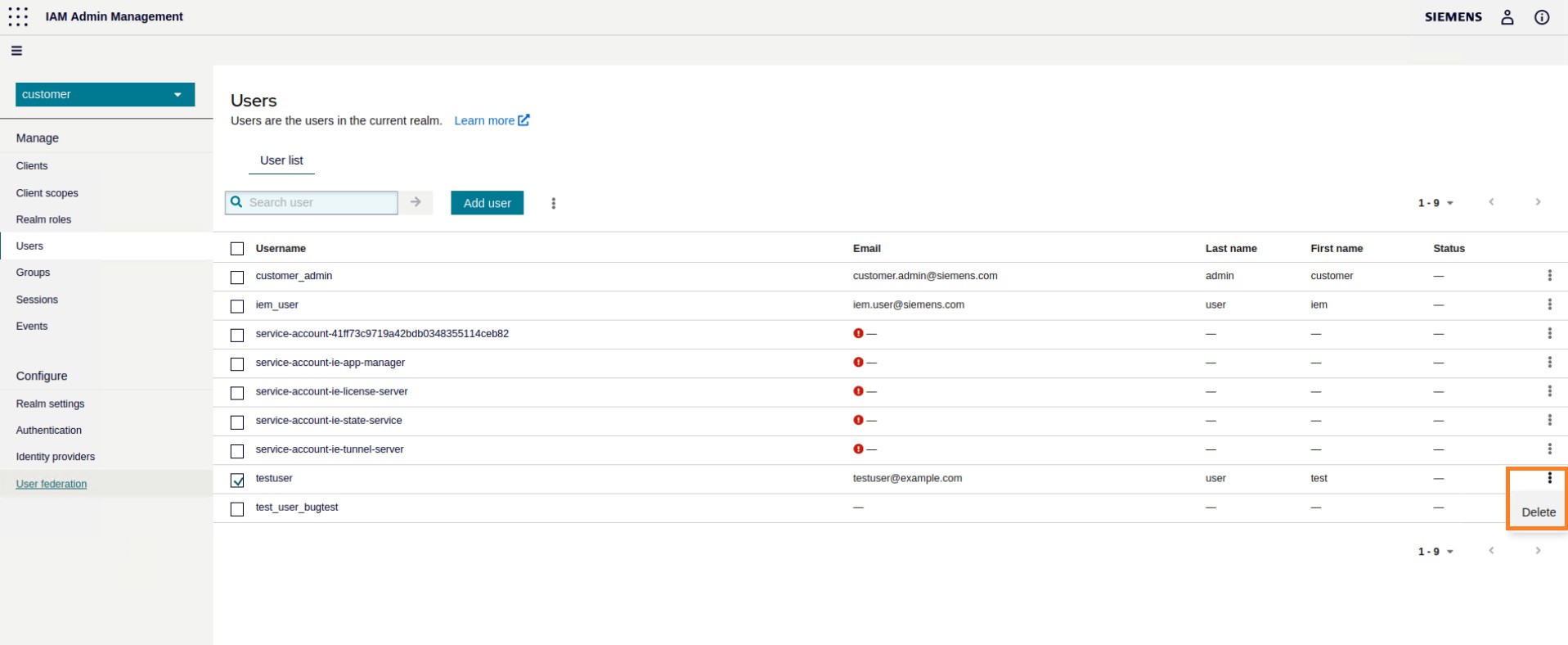Choose Delete from the testuser menu

coord(1538,512)
